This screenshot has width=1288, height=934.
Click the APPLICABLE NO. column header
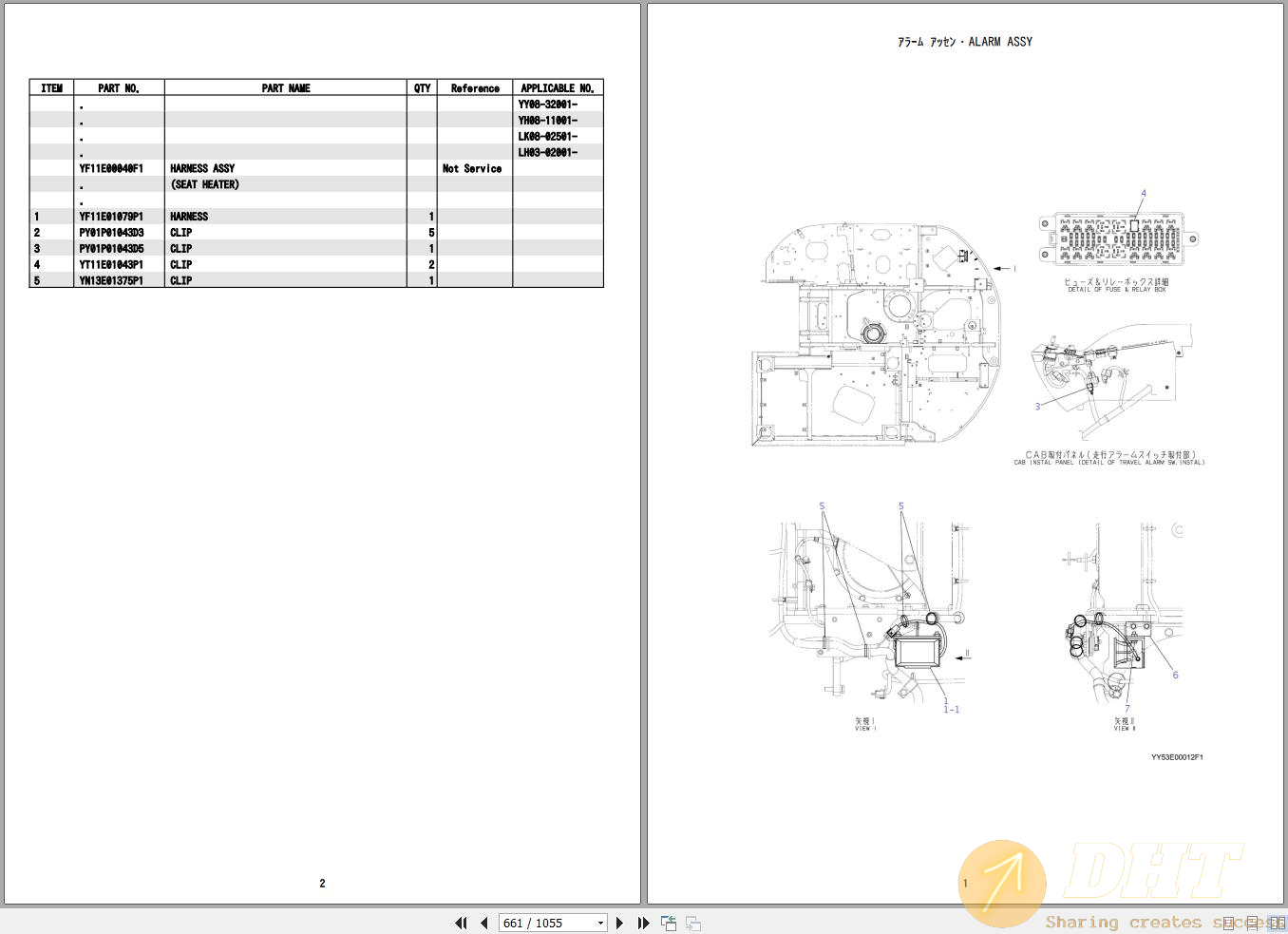[558, 88]
